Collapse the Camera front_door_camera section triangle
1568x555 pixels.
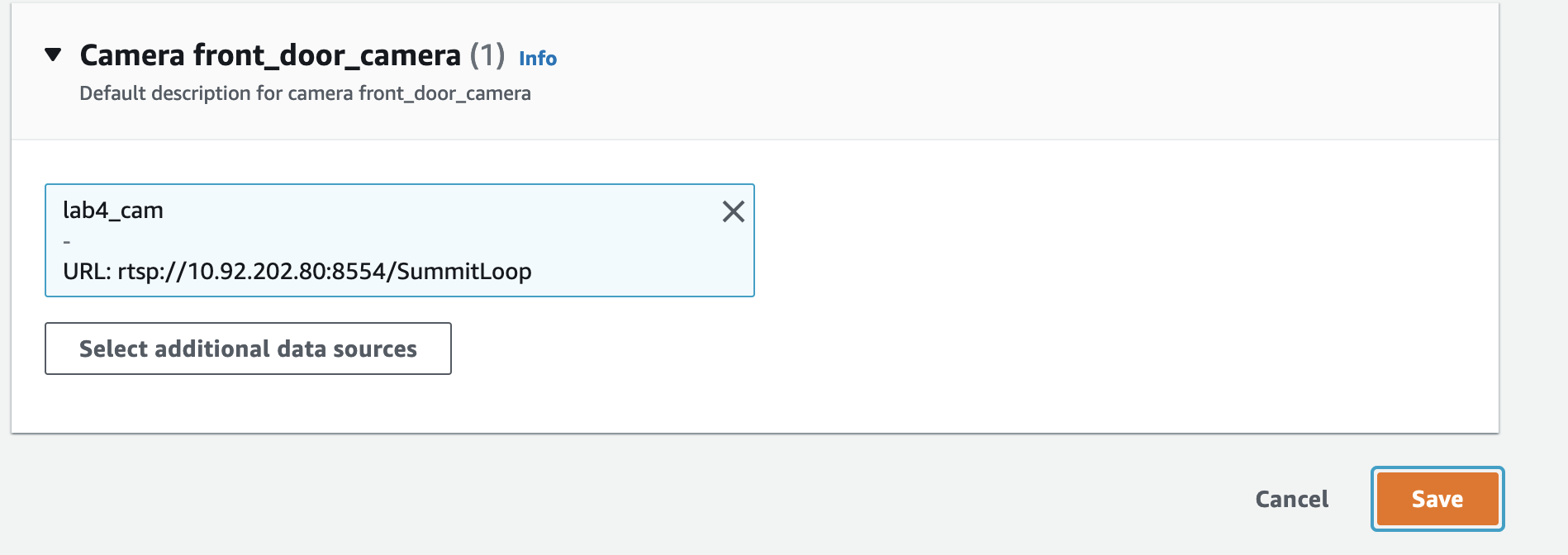[53, 55]
